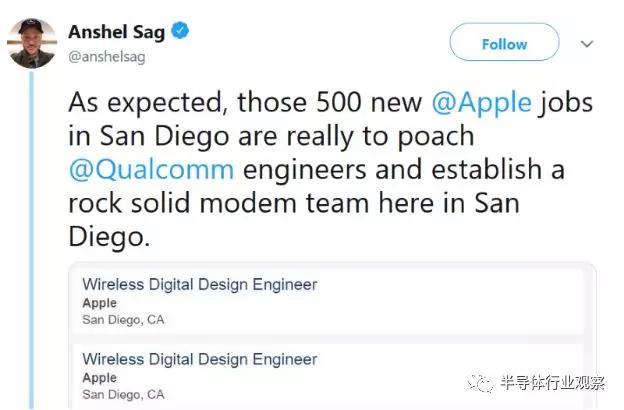Open the first Wireless Digital Design Engineer listing
Image resolution: width=624 pixels, height=410 pixels.
point(199,285)
